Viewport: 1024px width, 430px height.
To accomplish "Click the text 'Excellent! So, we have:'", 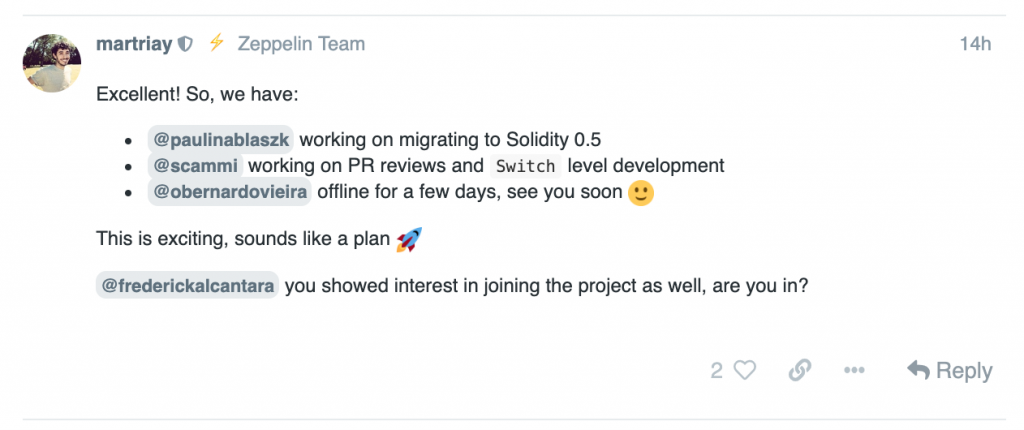I will [197, 94].
